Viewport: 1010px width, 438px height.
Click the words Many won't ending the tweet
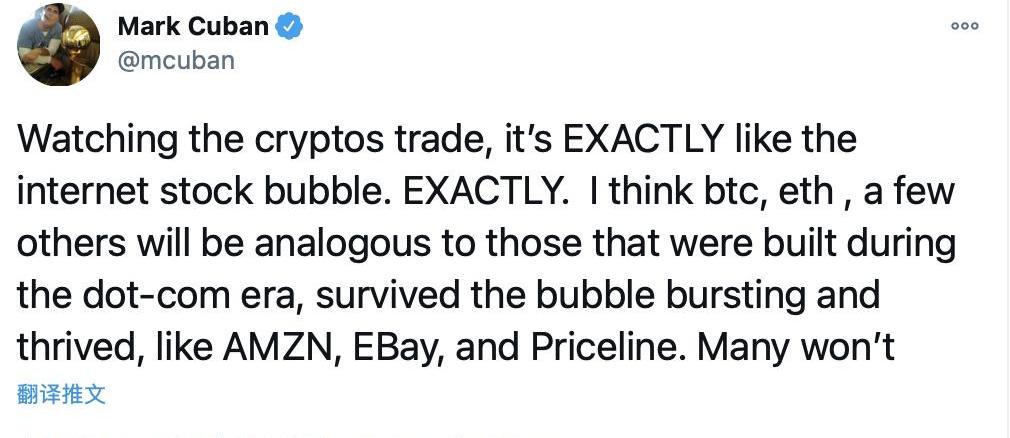[x=796, y=347]
